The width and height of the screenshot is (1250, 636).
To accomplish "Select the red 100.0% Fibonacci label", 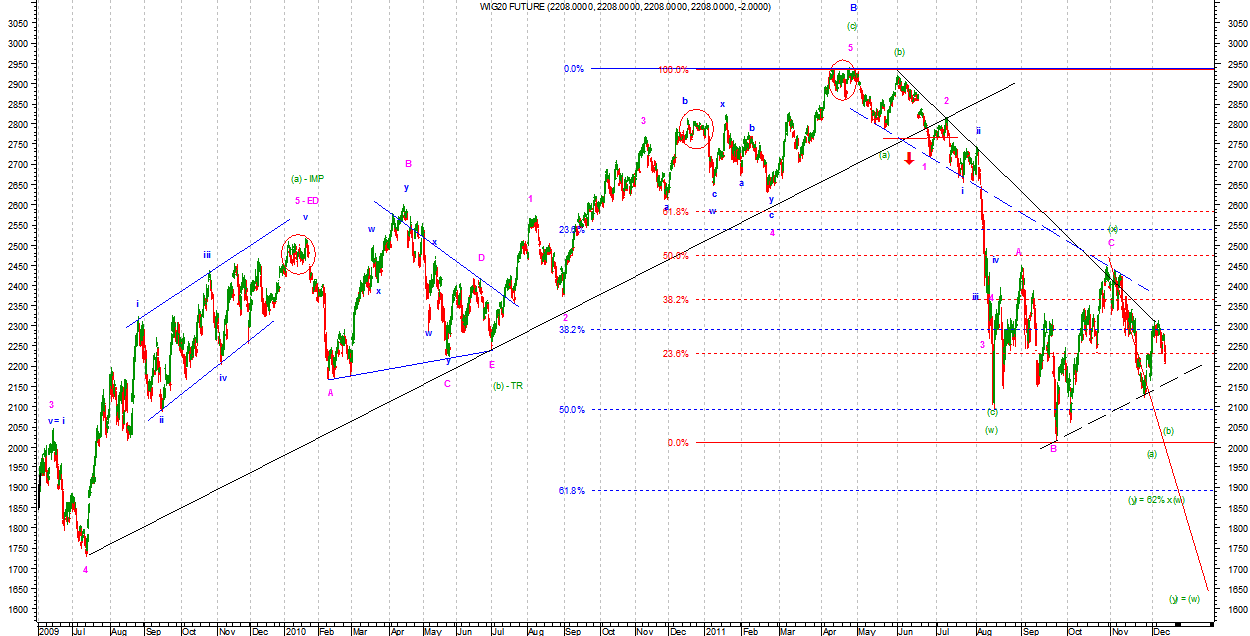I will click(x=673, y=70).
